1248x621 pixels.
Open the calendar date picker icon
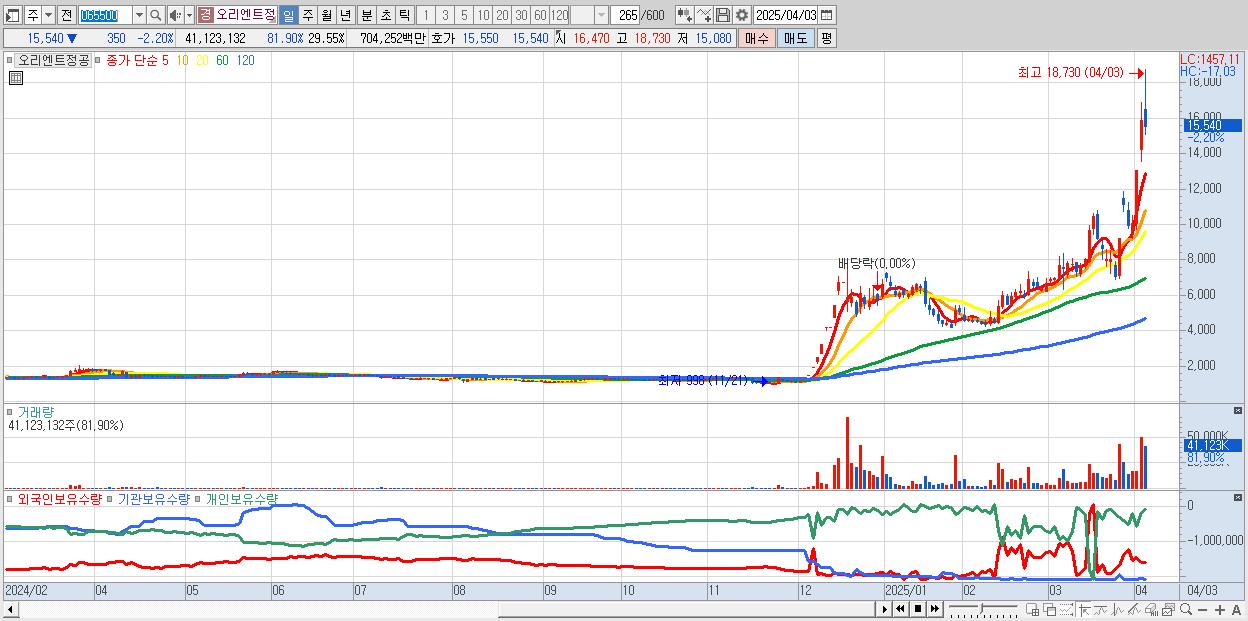pos(826,15)
